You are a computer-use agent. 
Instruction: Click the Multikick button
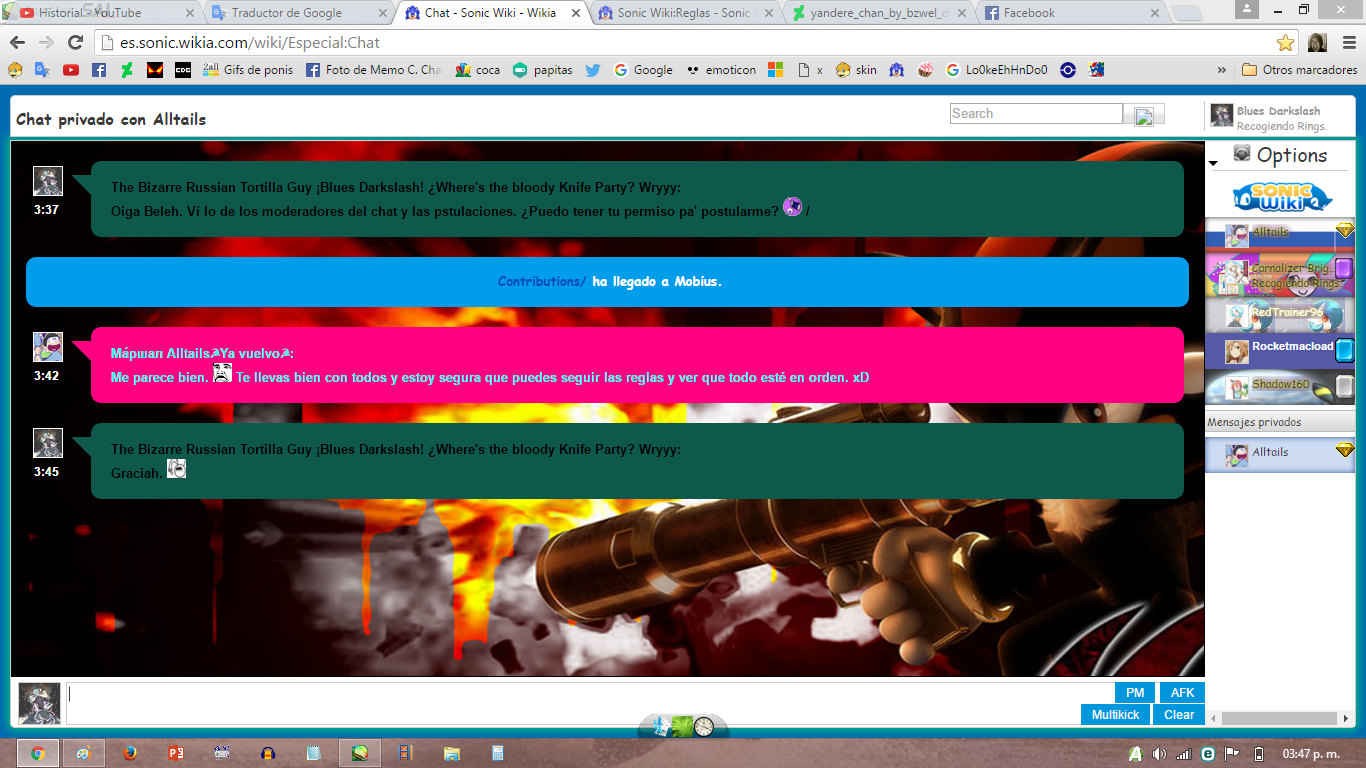coord(1115,715)
